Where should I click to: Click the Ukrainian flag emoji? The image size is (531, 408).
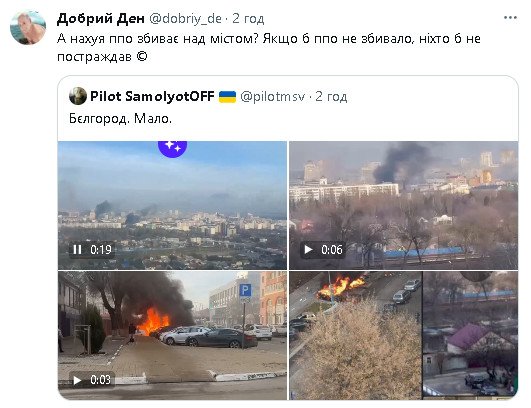[227, 97]
